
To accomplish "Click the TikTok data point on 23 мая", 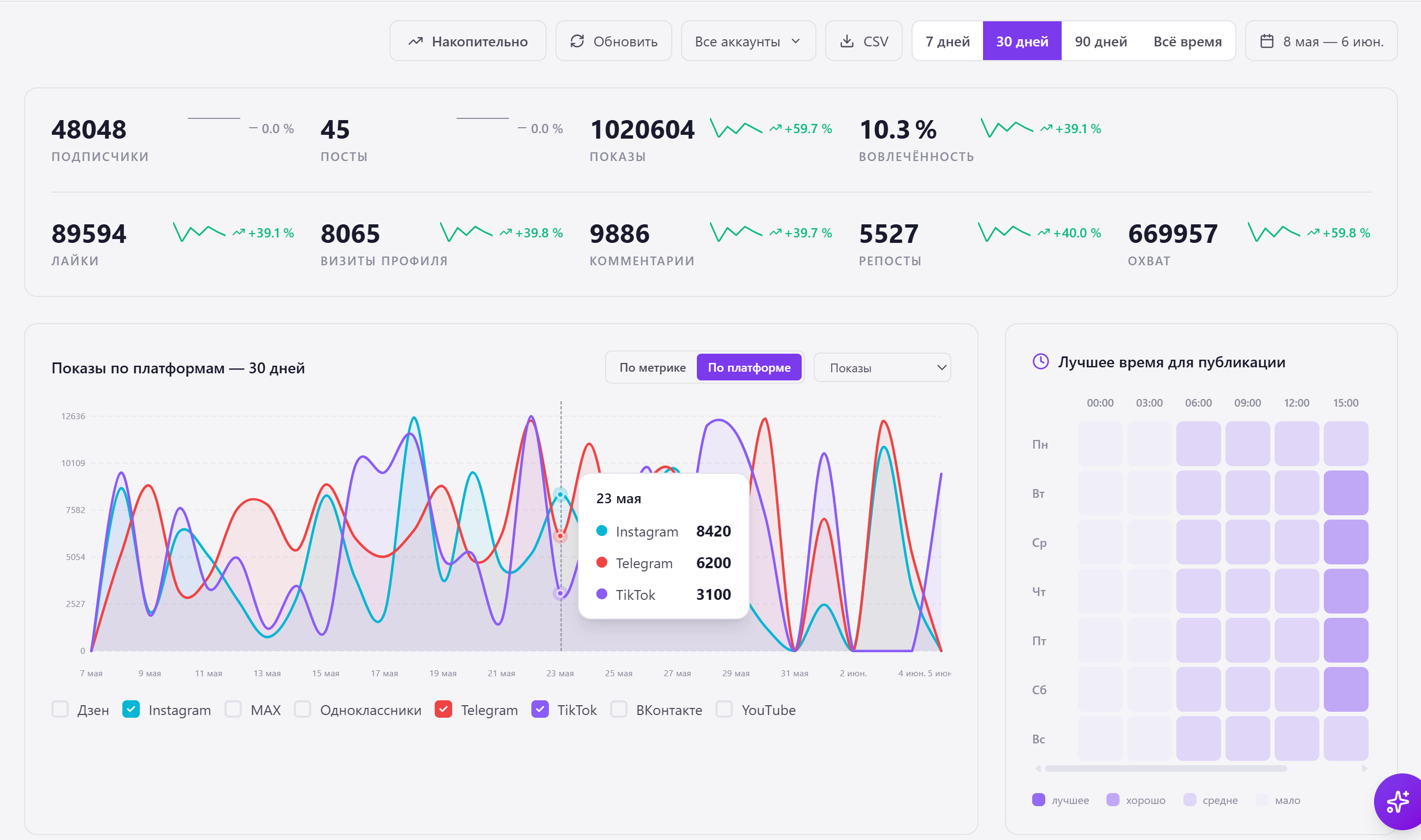I will (560, 593).
